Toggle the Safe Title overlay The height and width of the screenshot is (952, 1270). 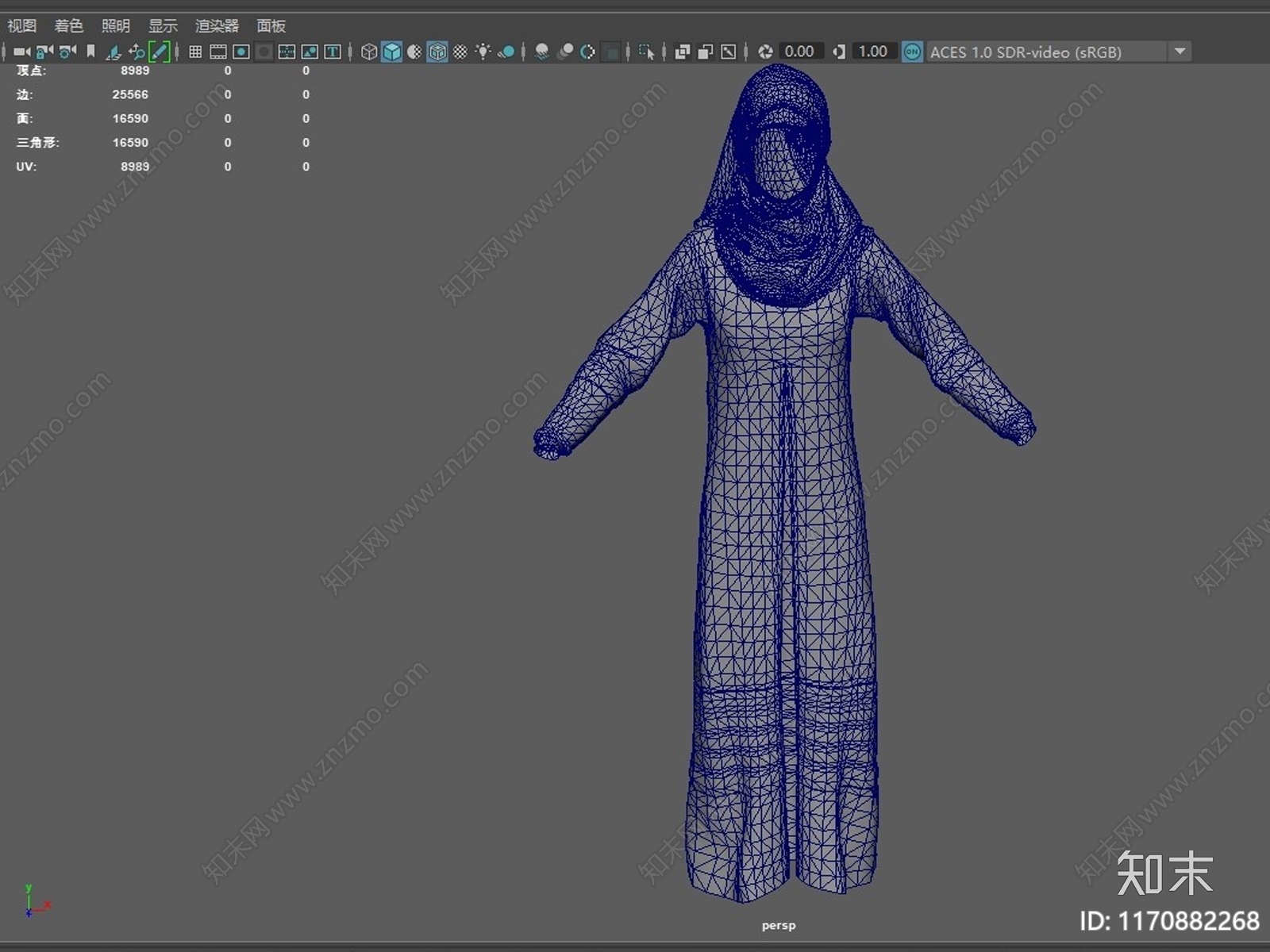click(x=333, y=52)
